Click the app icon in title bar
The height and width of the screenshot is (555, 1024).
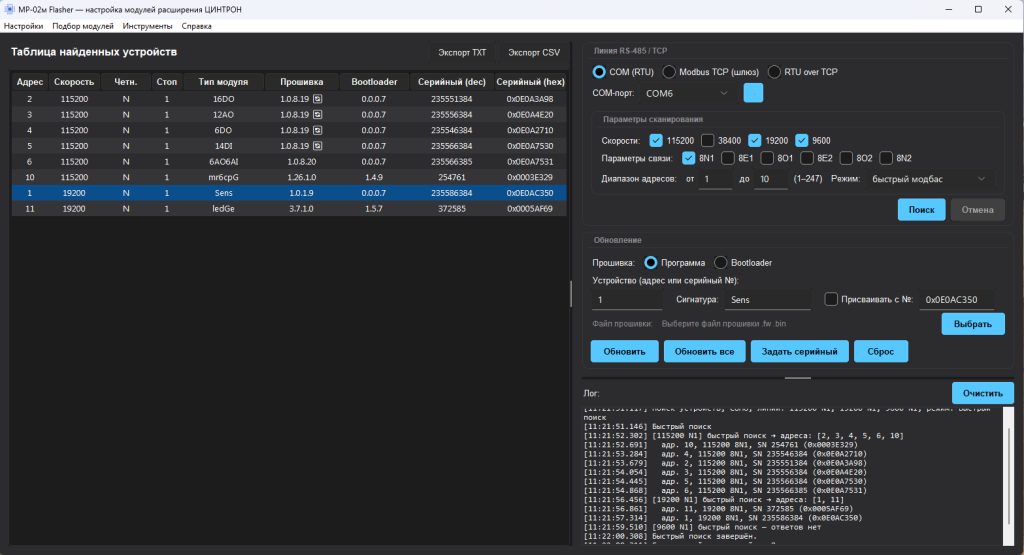[x=9, y=9]
